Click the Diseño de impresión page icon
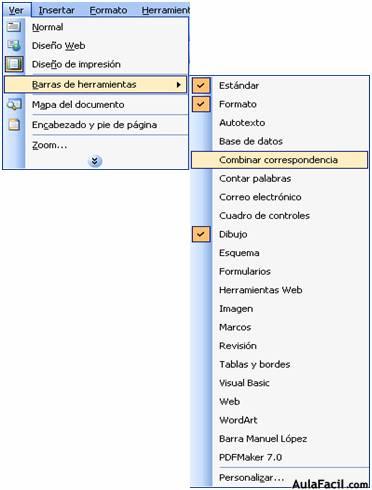 [14, 64]
